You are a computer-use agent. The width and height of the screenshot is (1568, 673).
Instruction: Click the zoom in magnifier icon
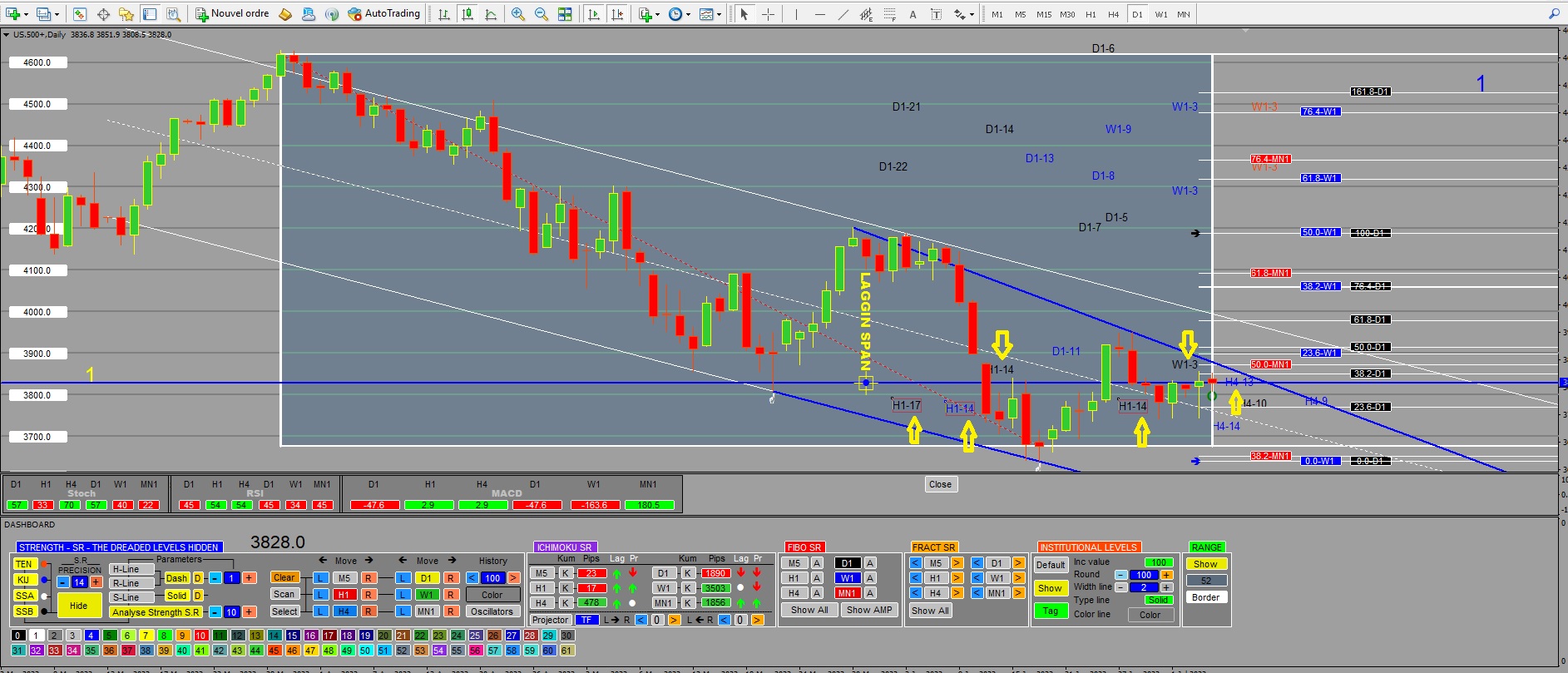click(x=517, y=14)
